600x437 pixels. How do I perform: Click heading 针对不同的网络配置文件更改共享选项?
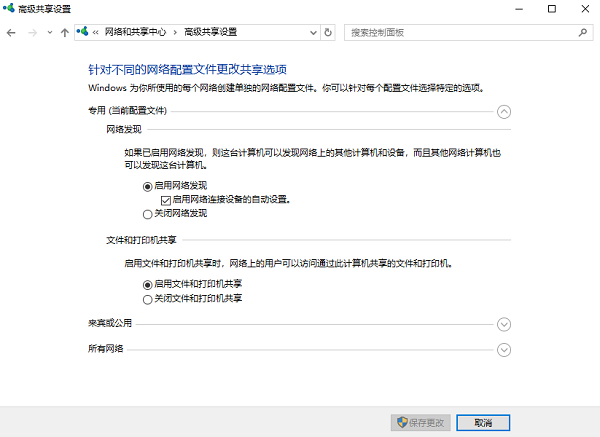pos(188,69)
